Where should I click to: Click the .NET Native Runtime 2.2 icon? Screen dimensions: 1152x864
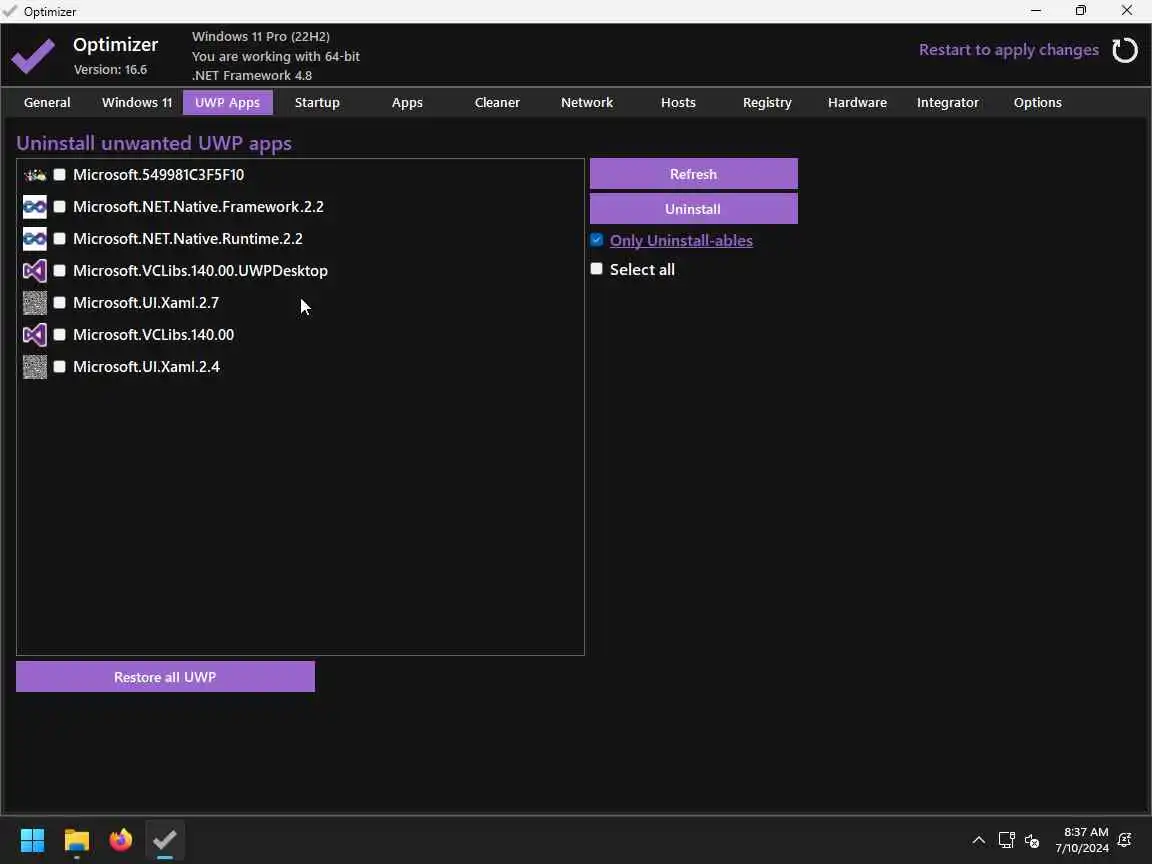[35, 239]
